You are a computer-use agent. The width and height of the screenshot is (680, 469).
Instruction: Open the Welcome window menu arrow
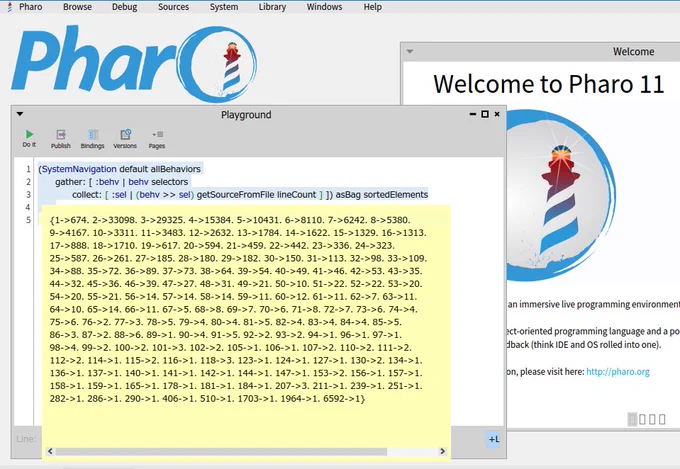coord(410,52)
